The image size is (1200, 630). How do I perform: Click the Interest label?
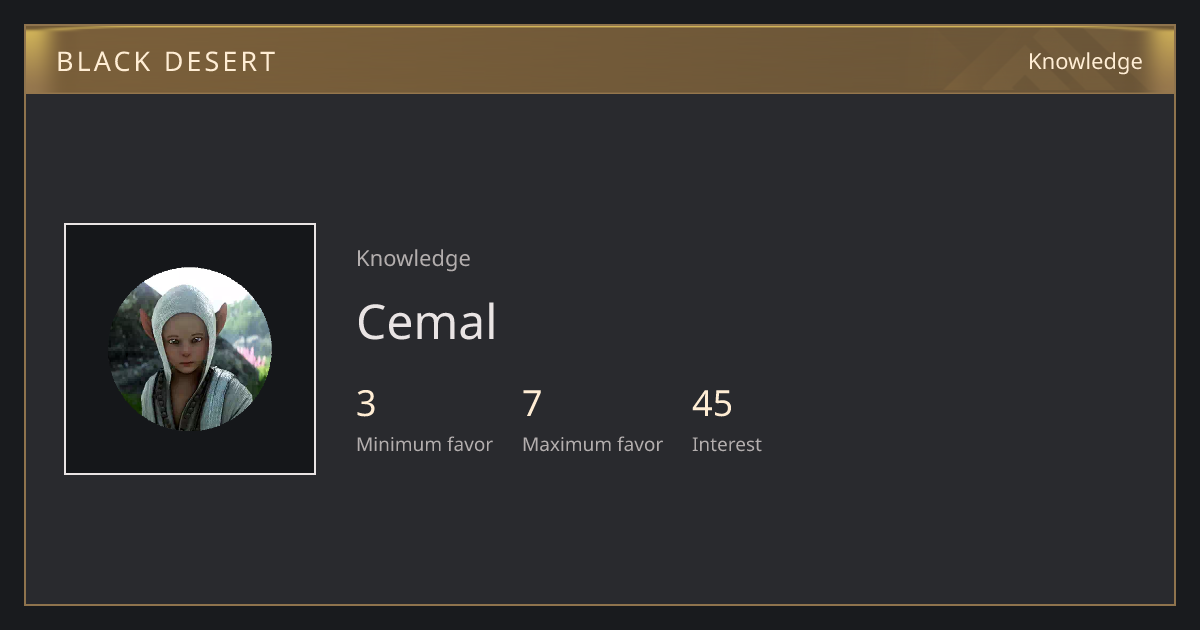coord(726,445)
